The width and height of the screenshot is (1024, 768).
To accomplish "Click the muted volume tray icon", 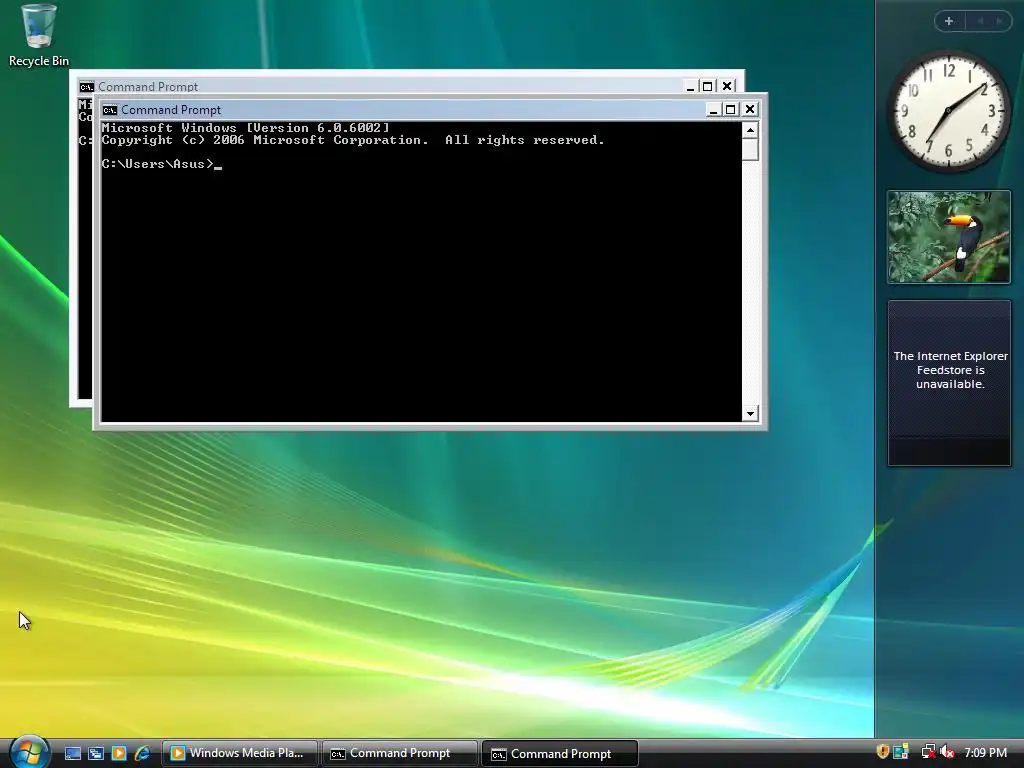I will (947, 752).
